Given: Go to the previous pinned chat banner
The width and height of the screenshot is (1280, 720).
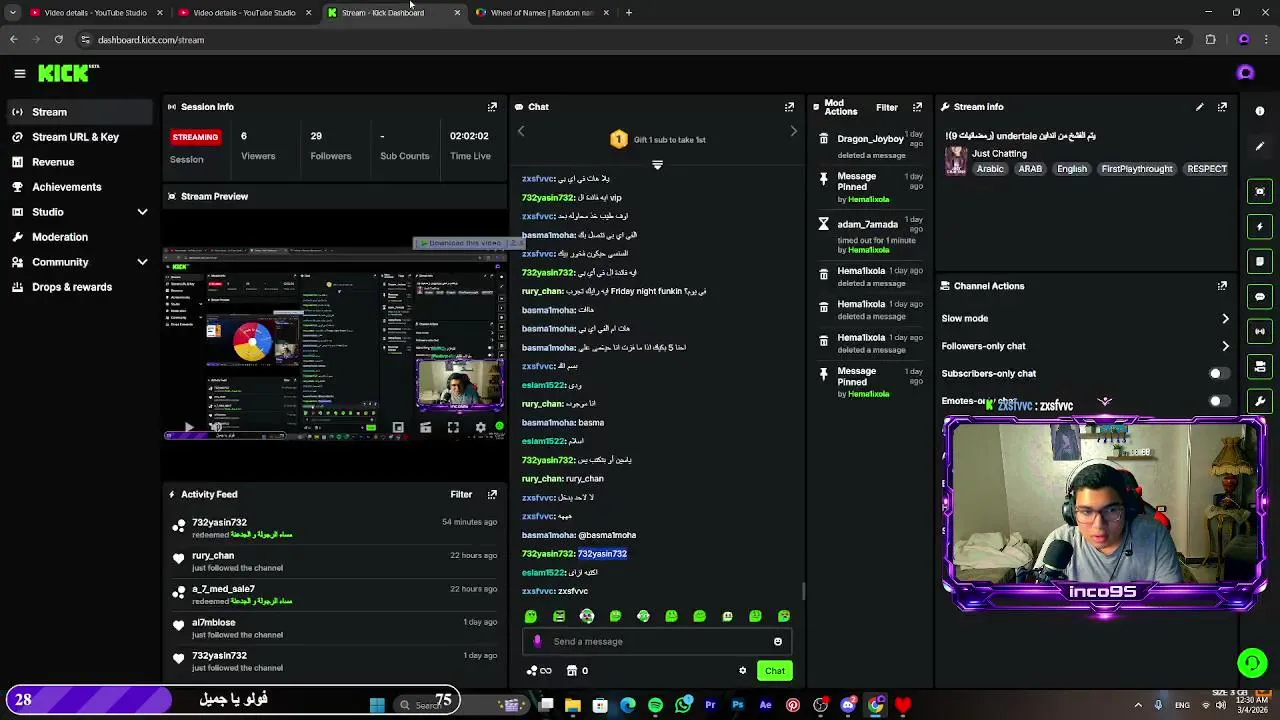Looking at the screenshot, I should [x=520, y=132].
